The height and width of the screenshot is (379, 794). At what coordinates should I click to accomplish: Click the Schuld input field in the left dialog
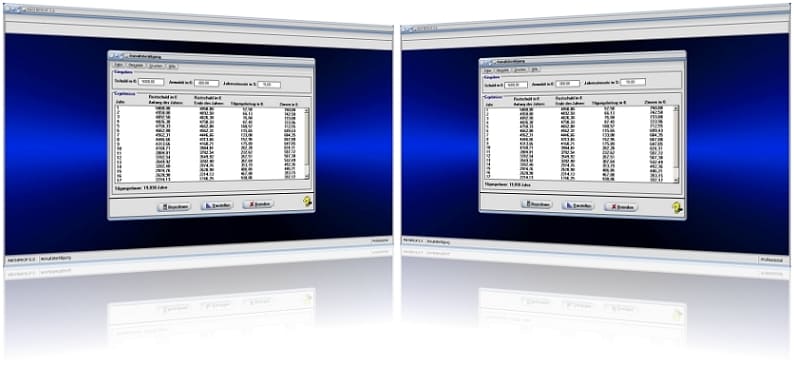point(151,81)
